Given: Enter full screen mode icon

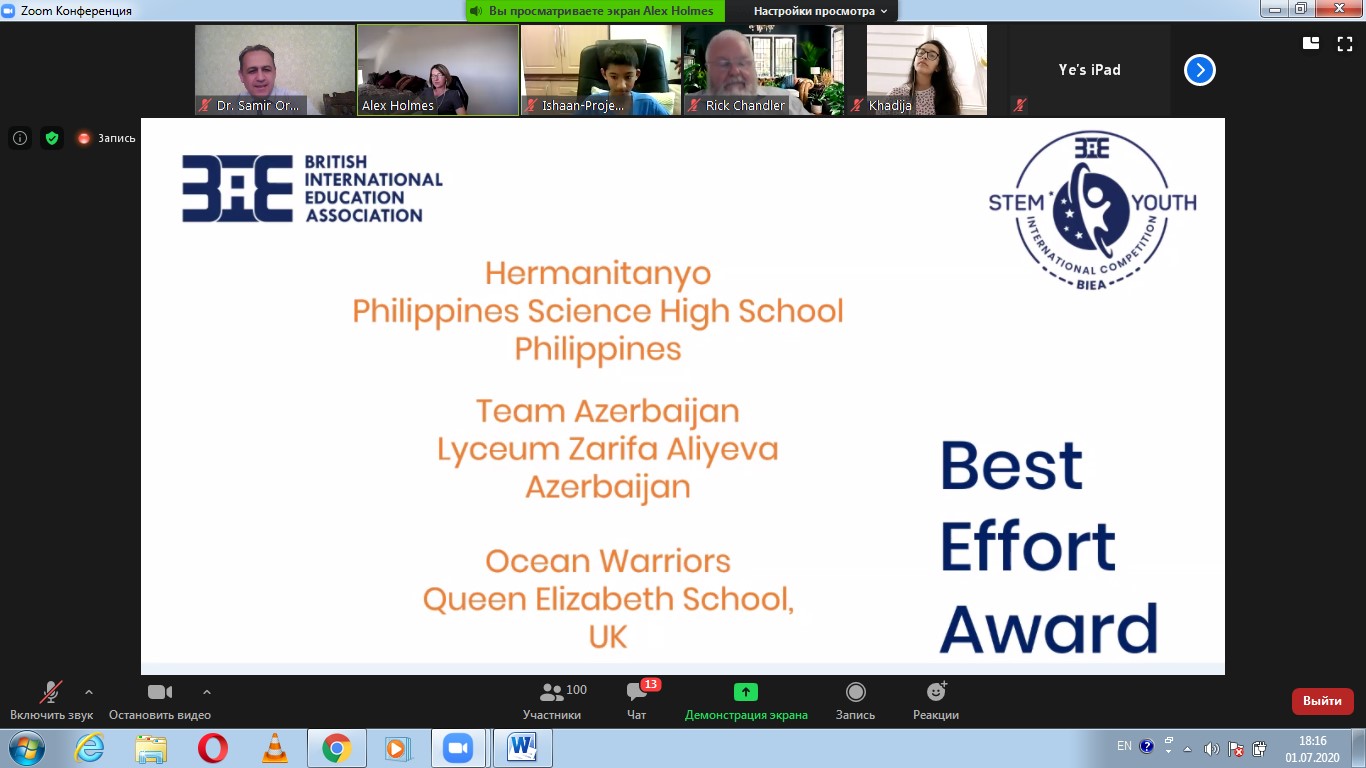Looking at the screenshot, I should click(x=1345, y=43).
